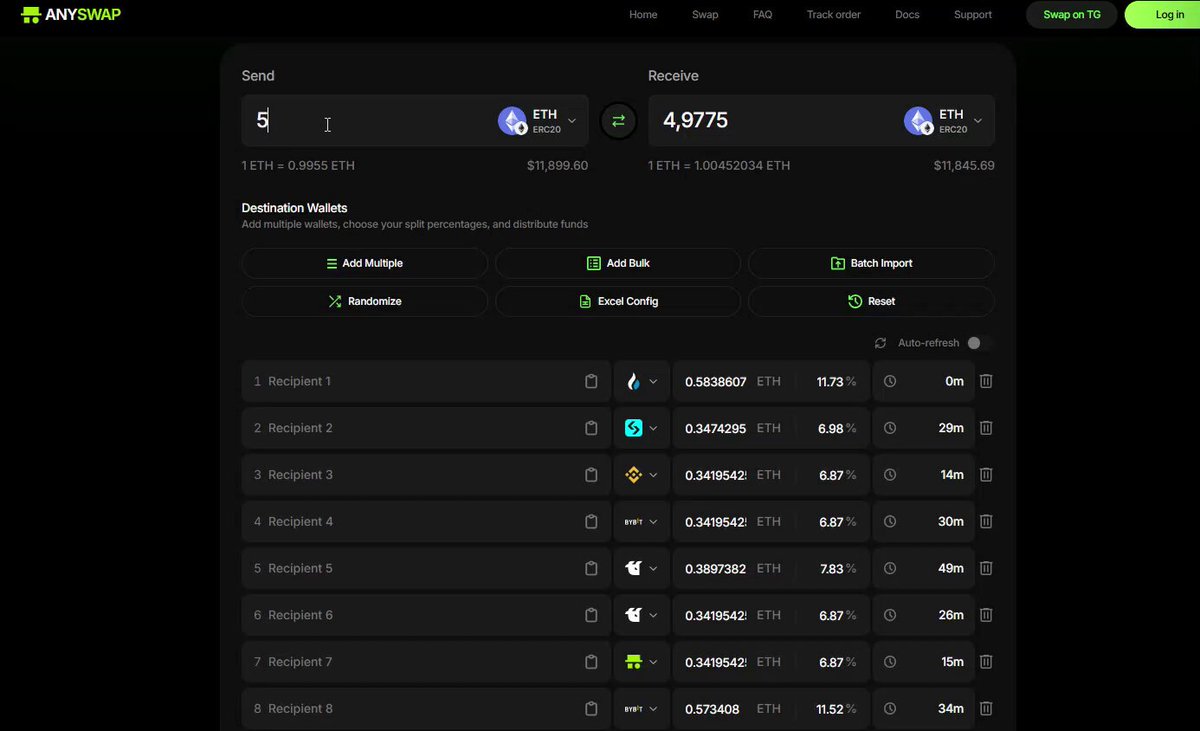Click the Randomize button

click(365, 301)
